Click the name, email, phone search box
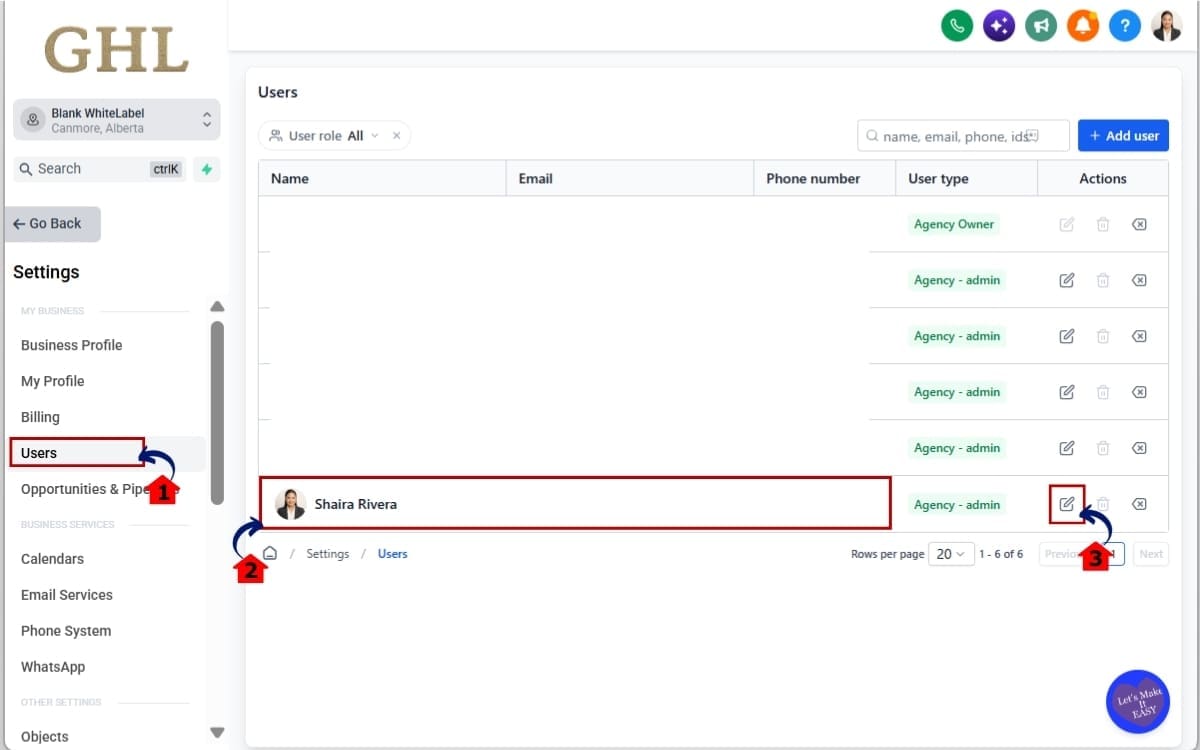 point(963,136)
